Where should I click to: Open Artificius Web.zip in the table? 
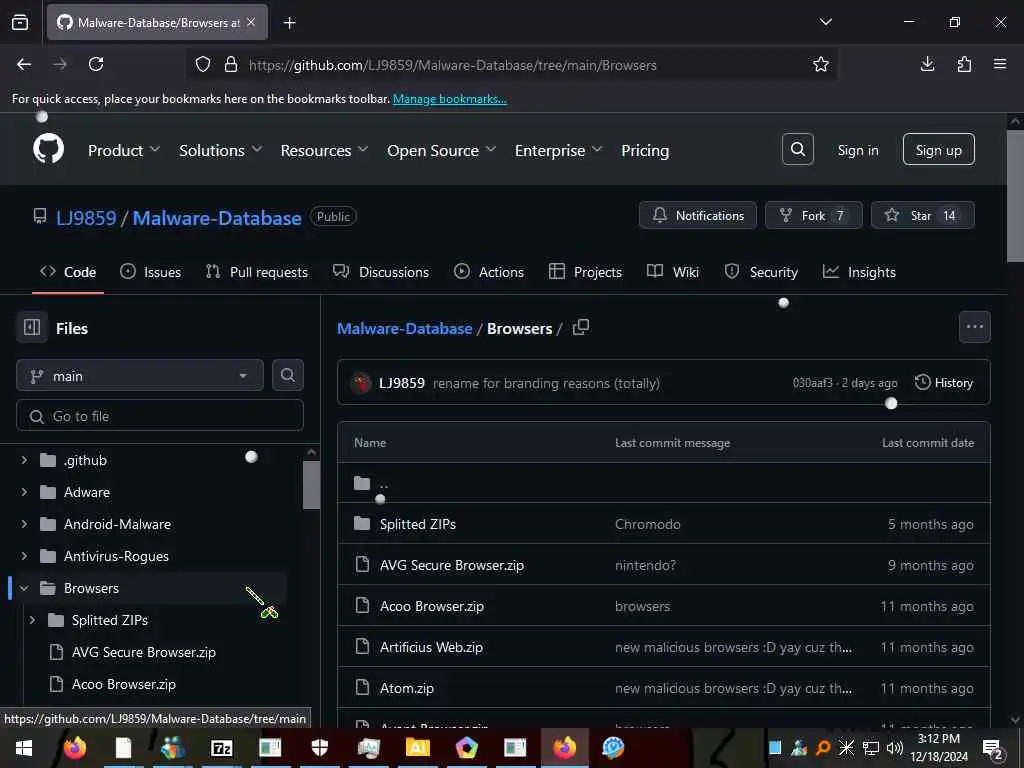(x=431, y=647)
